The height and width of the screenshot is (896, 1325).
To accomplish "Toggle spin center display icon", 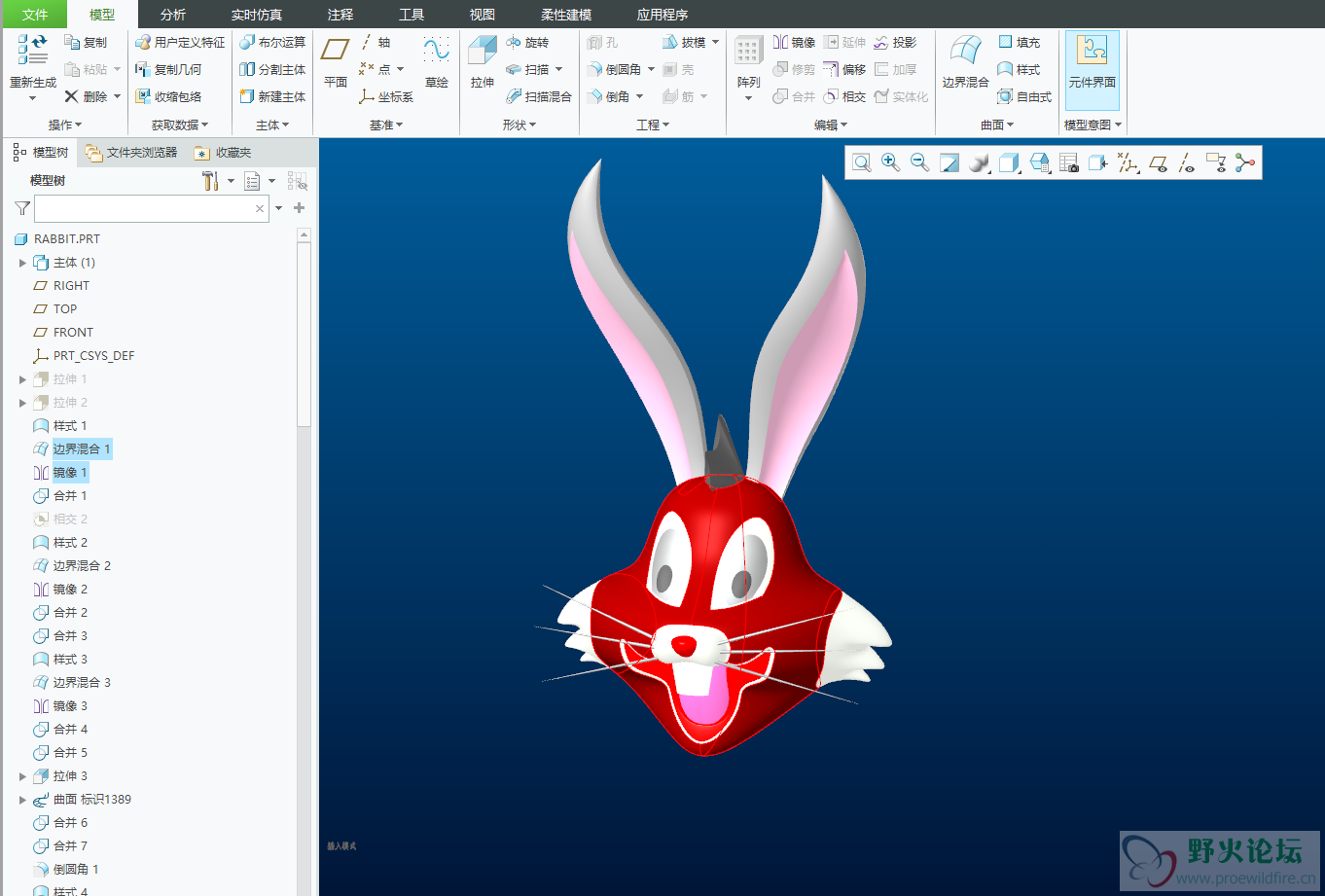I will coord(1245,162).
